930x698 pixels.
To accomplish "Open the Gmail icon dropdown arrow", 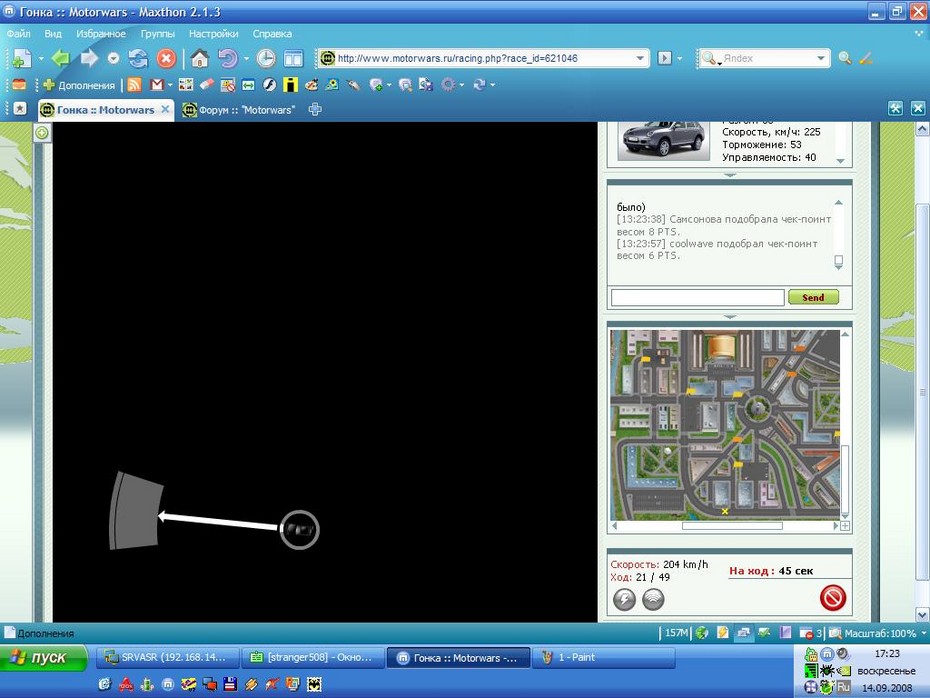I will pyautogui.click(x=170, y=85).
